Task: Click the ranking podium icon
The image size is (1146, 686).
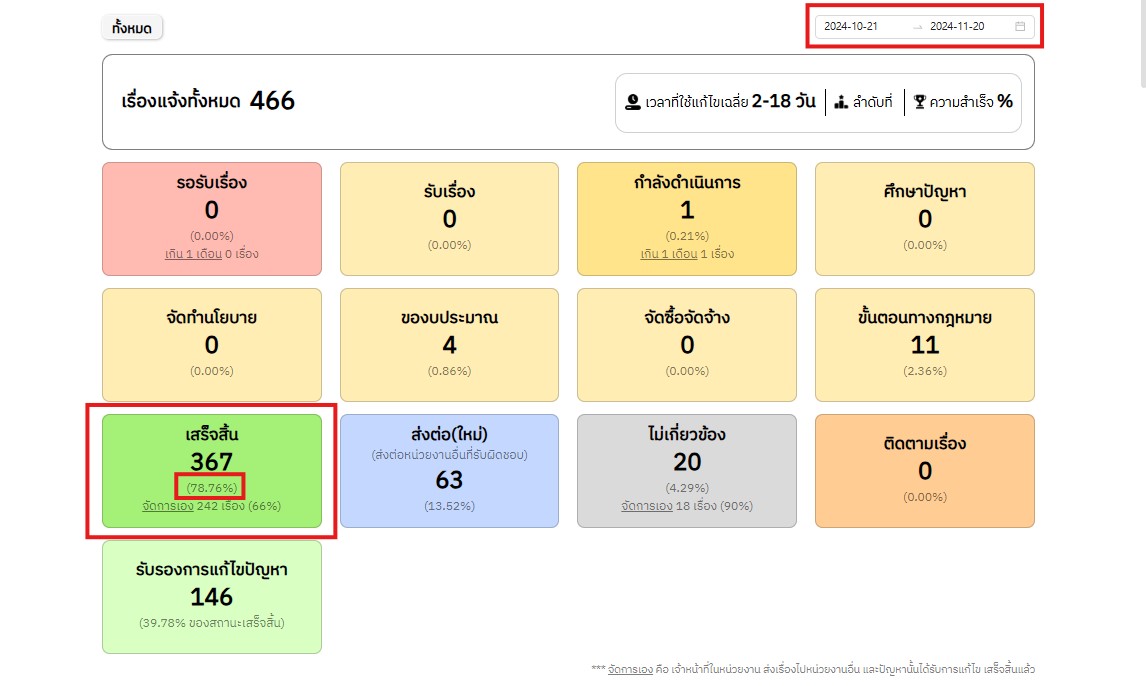Action: pos(841,102)
